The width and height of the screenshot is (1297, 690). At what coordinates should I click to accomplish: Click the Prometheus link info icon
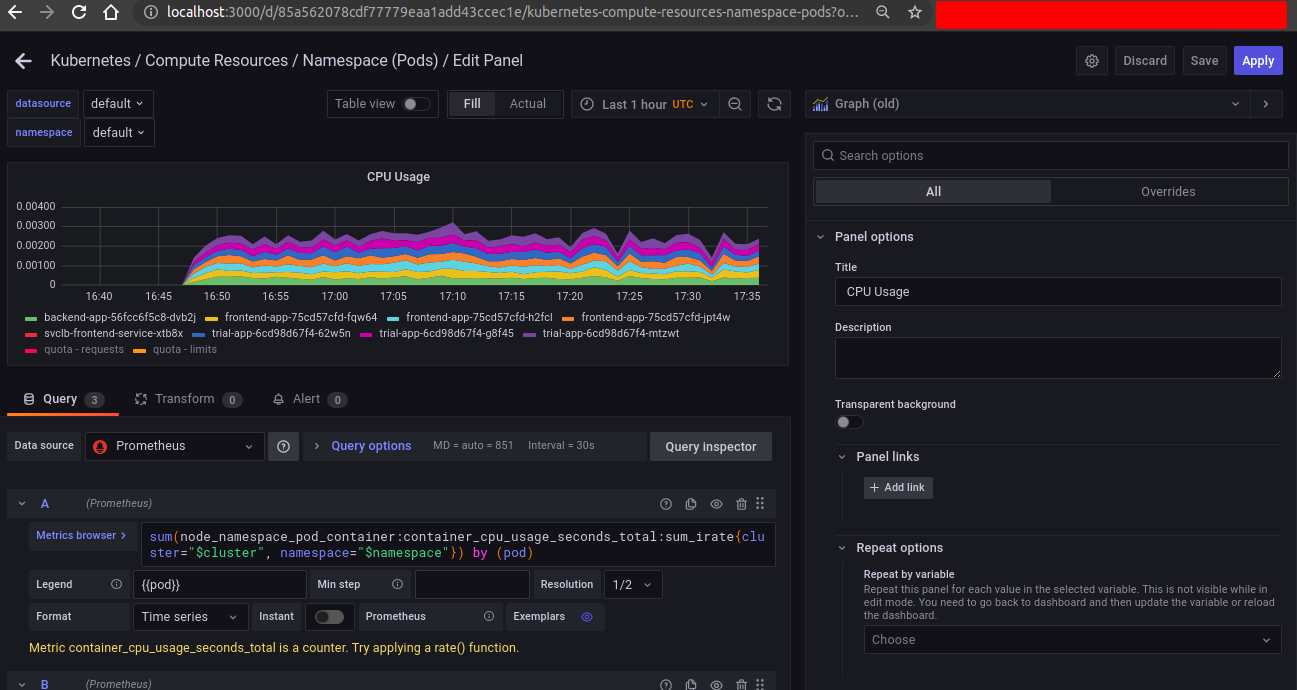point(489,617)
